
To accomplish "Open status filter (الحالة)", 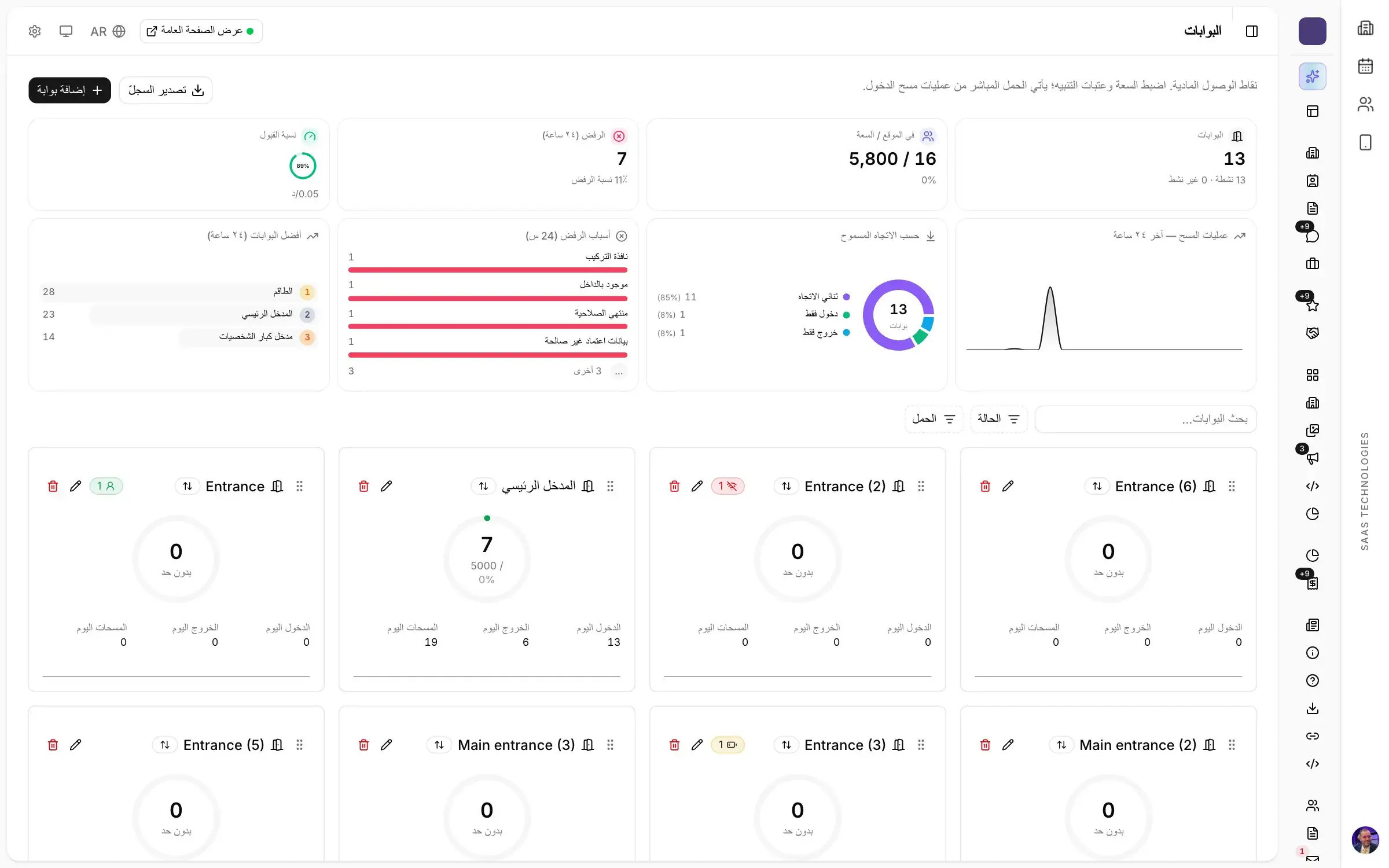I will pyautogui.click(x=998, y=419).
